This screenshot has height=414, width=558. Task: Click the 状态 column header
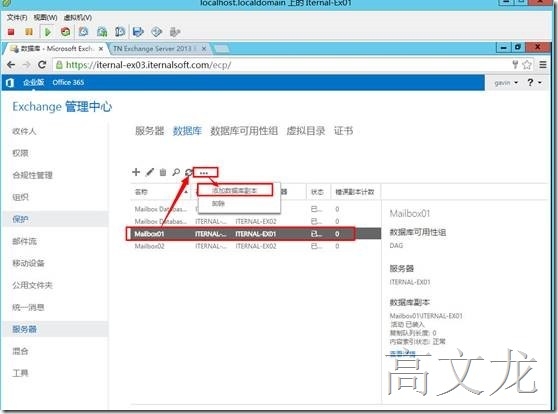317,192
